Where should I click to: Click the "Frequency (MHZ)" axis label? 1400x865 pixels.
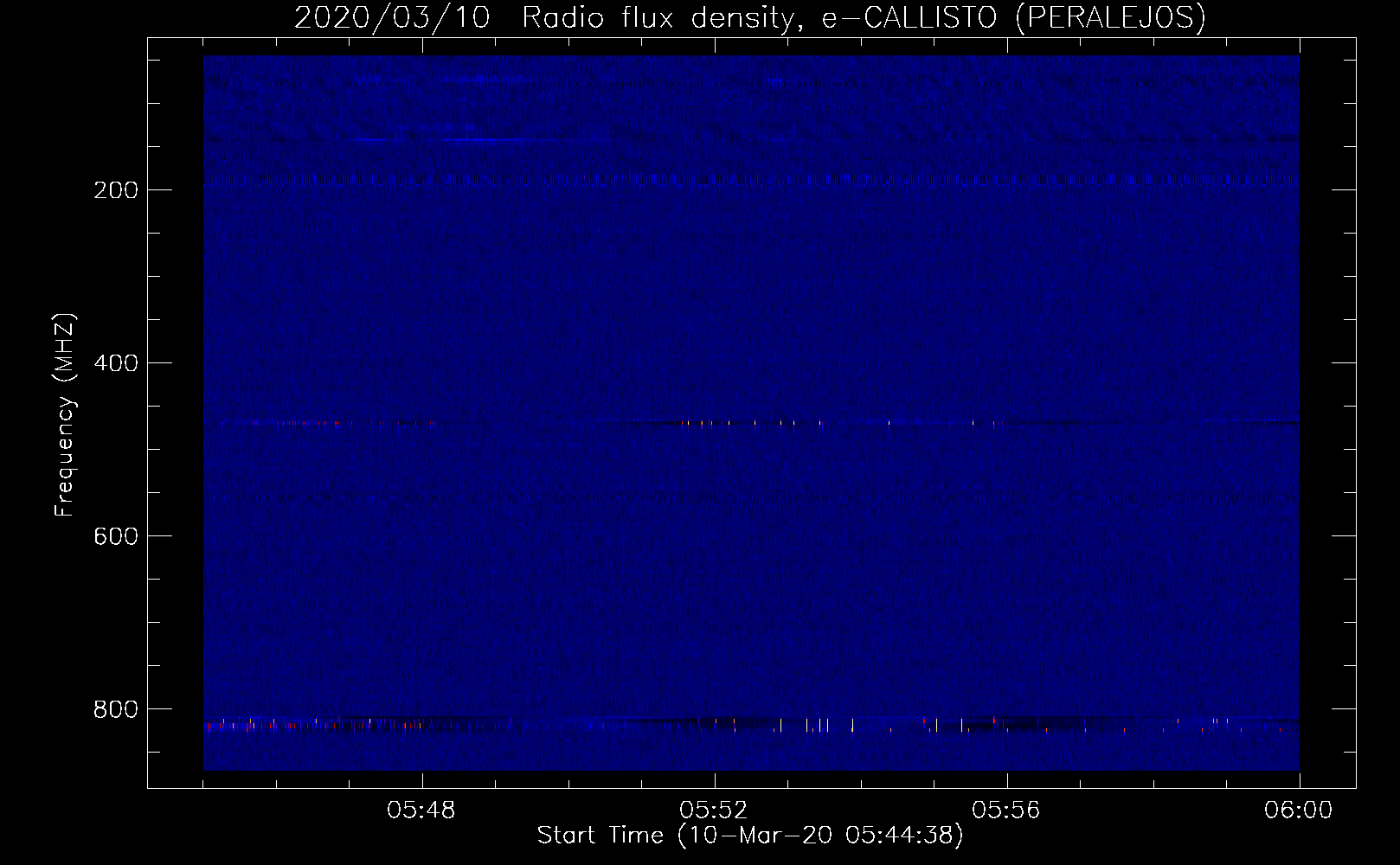pos(65,415)
